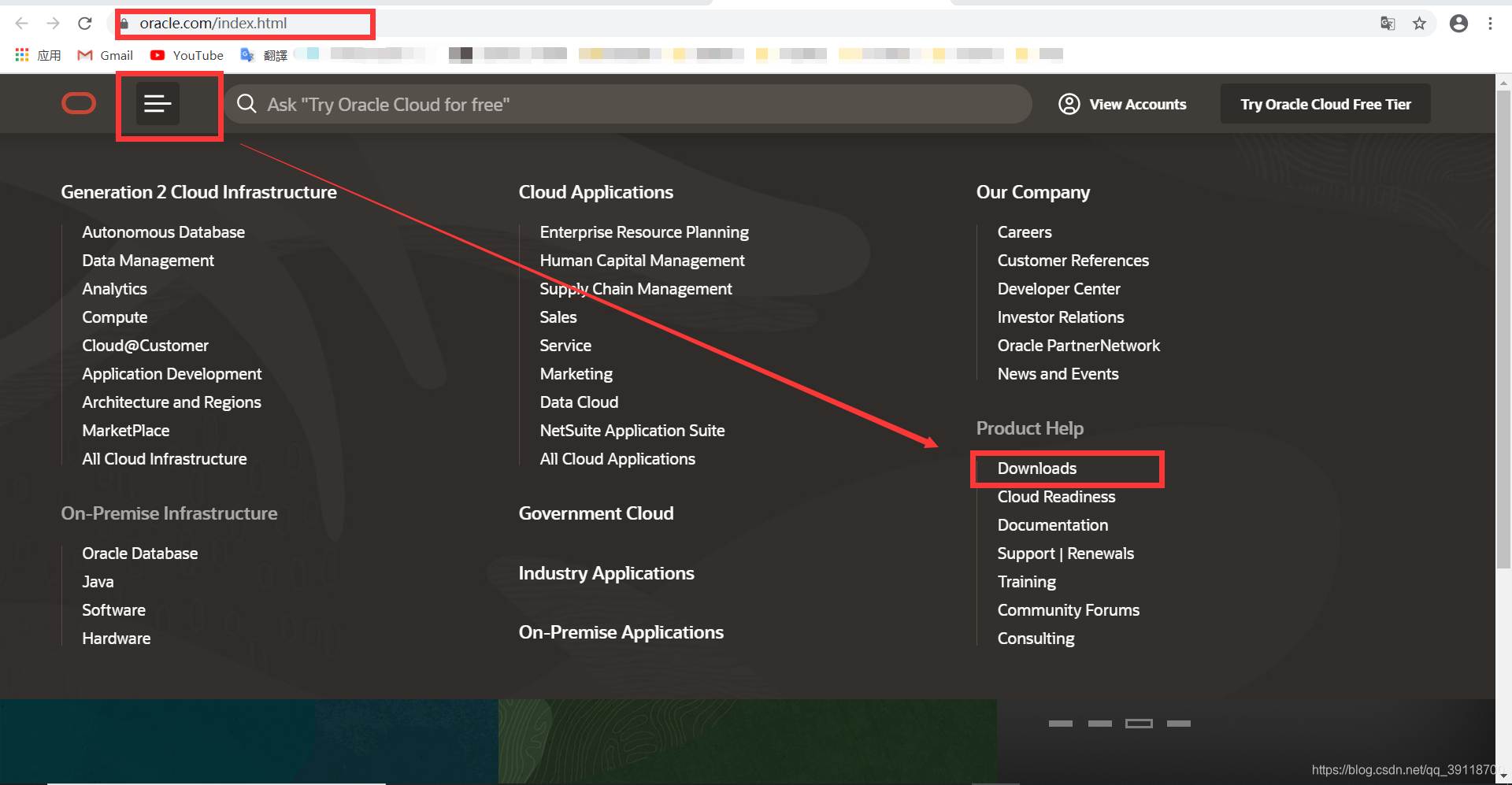Reload the page

coord(85,24)
